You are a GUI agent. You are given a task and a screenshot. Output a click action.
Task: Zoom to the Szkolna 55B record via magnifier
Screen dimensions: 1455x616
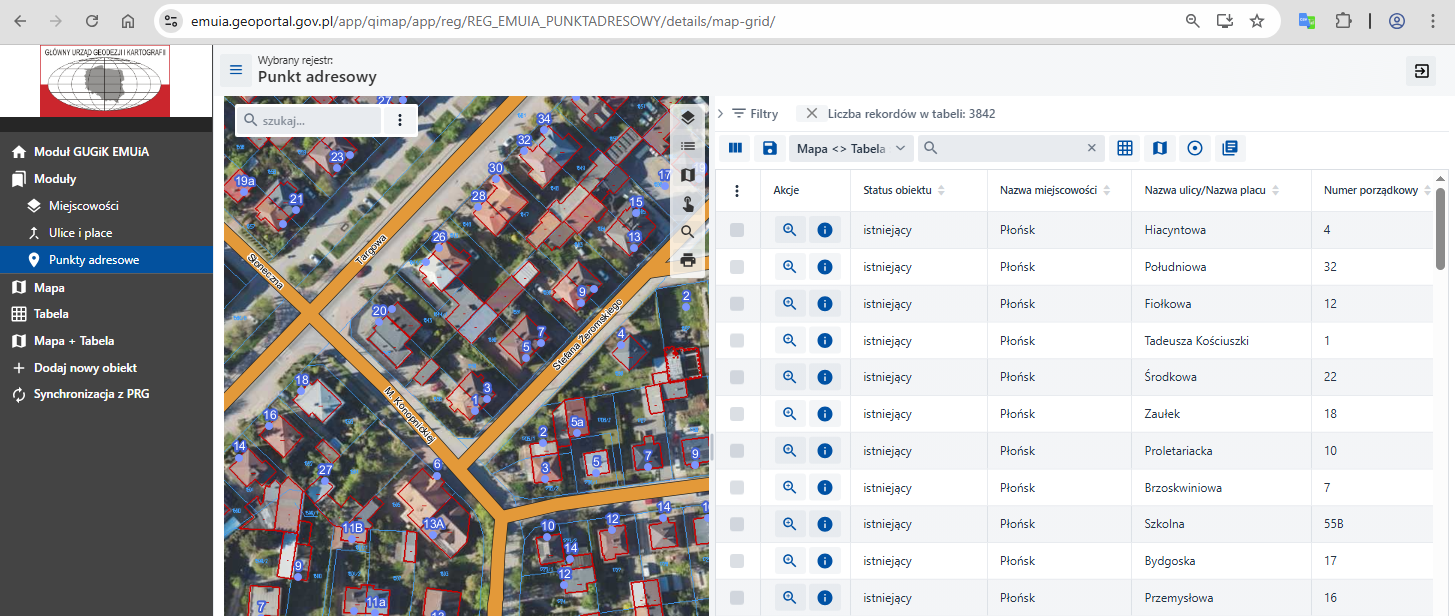tap(789, 523)
